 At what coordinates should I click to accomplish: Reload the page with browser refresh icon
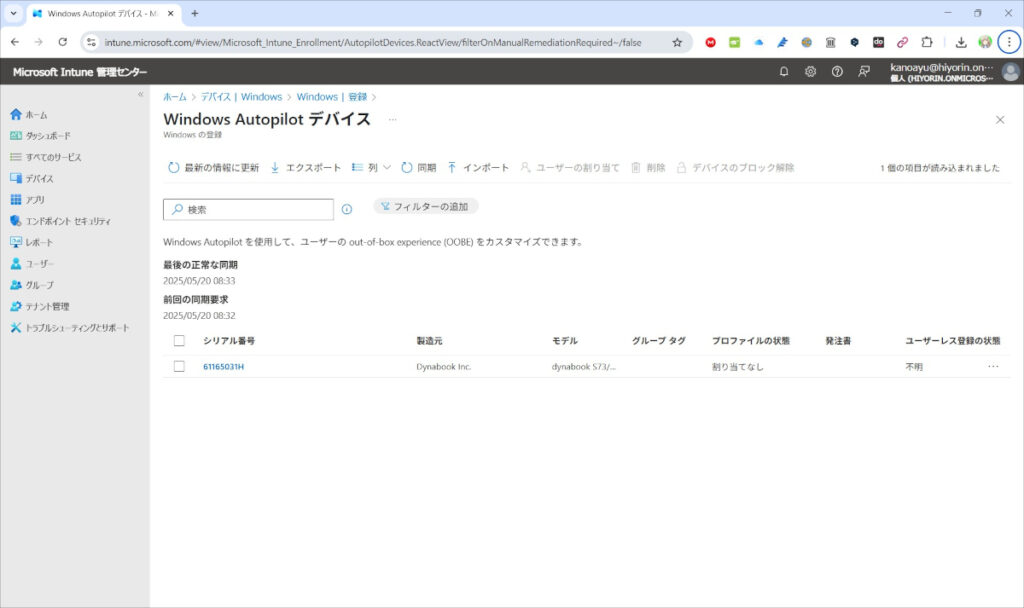(x=63, y=42)
